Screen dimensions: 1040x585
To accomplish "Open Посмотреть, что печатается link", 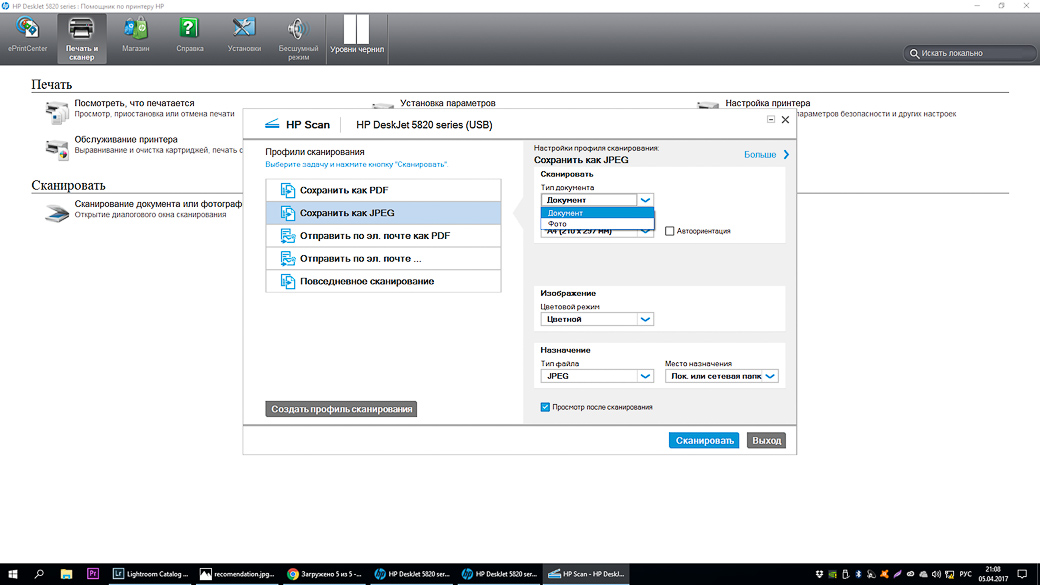I will (x=134, y=103).
